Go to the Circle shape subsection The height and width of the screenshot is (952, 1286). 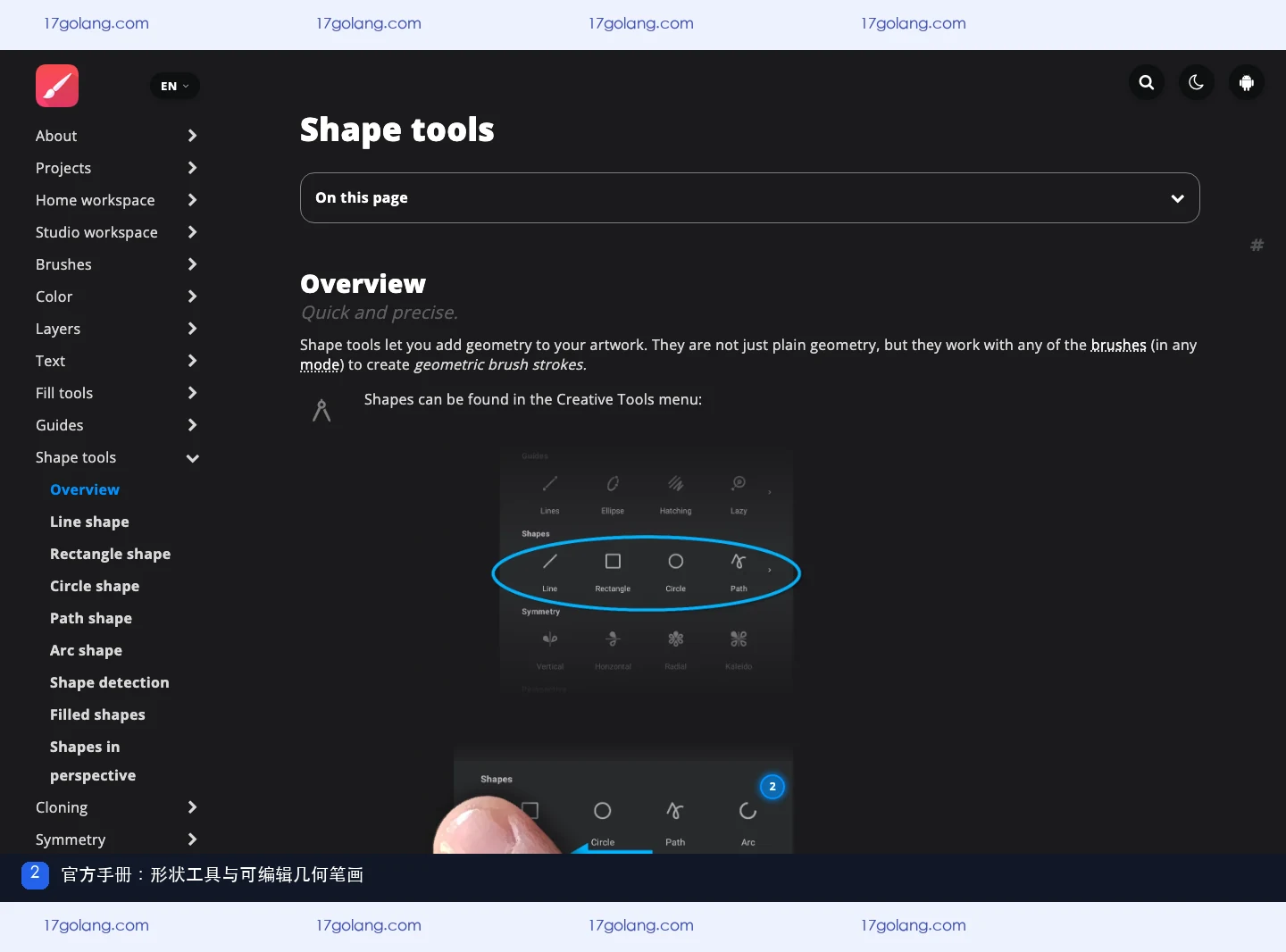coord(95,586)
